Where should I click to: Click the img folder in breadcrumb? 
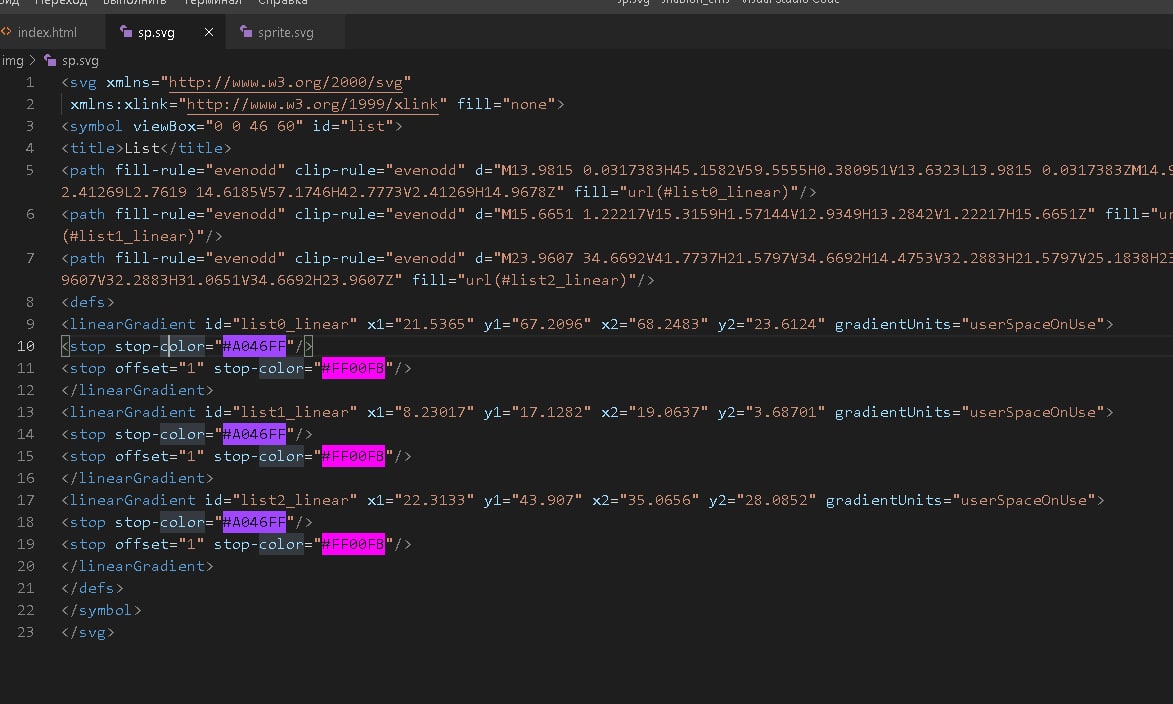12,61
